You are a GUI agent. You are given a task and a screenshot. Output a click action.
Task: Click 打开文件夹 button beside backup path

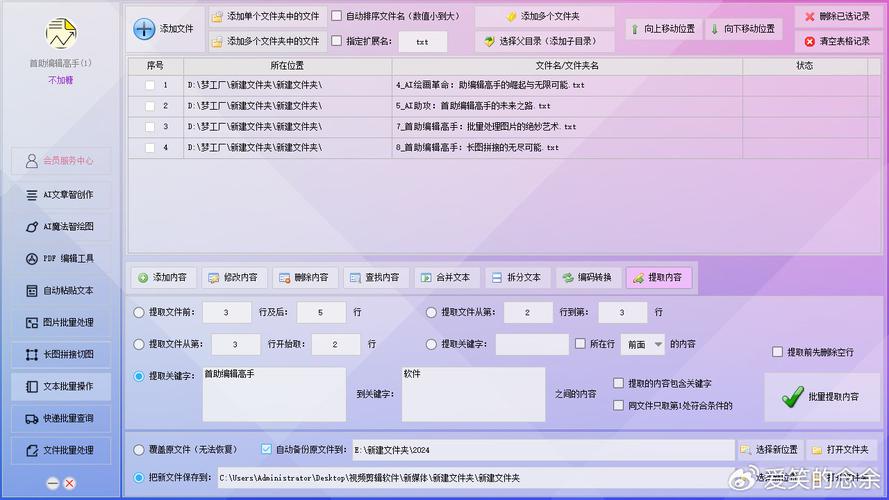[841, 450]
